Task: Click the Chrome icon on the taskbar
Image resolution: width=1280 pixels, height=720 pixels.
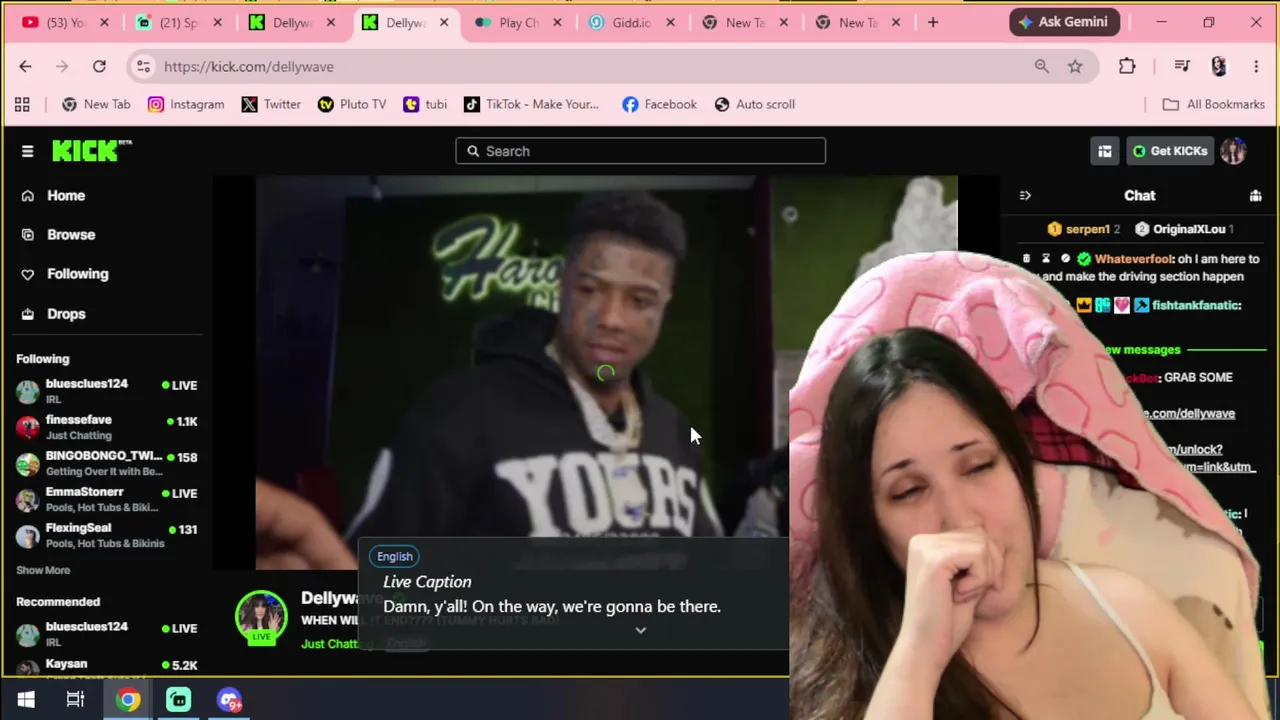Action: (x=128, y=700)
